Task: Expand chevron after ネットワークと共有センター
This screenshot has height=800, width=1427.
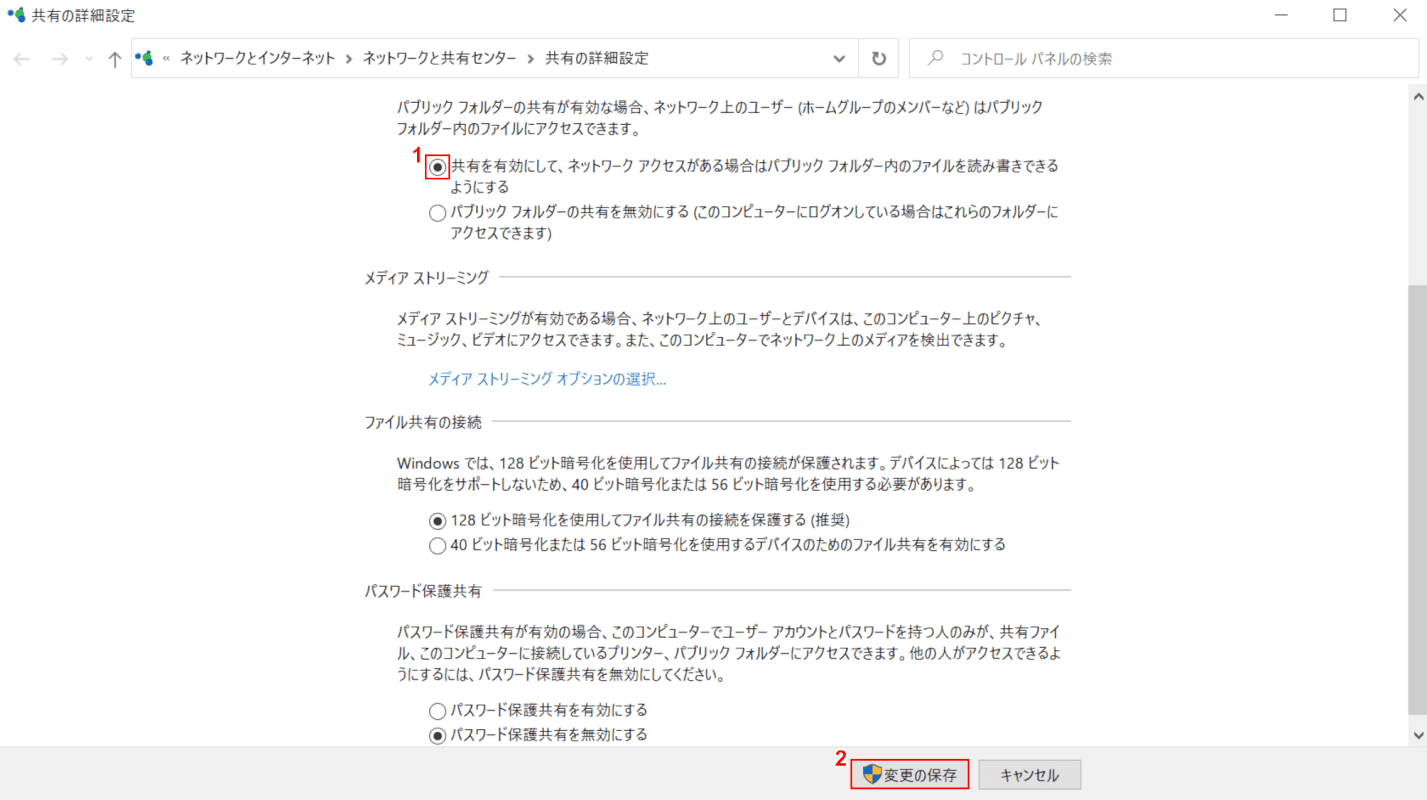Action: [x=531, y=59]
